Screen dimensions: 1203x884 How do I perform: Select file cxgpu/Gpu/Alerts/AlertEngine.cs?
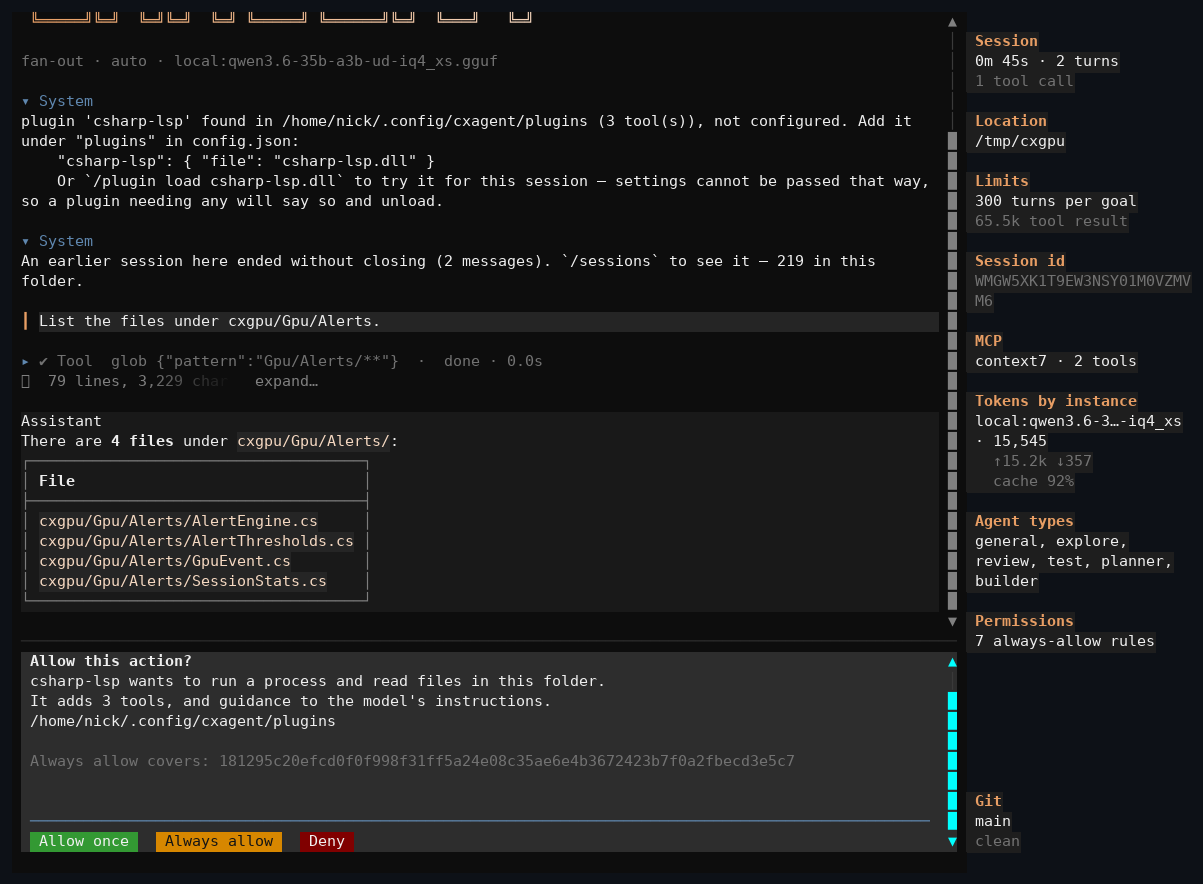178,521
